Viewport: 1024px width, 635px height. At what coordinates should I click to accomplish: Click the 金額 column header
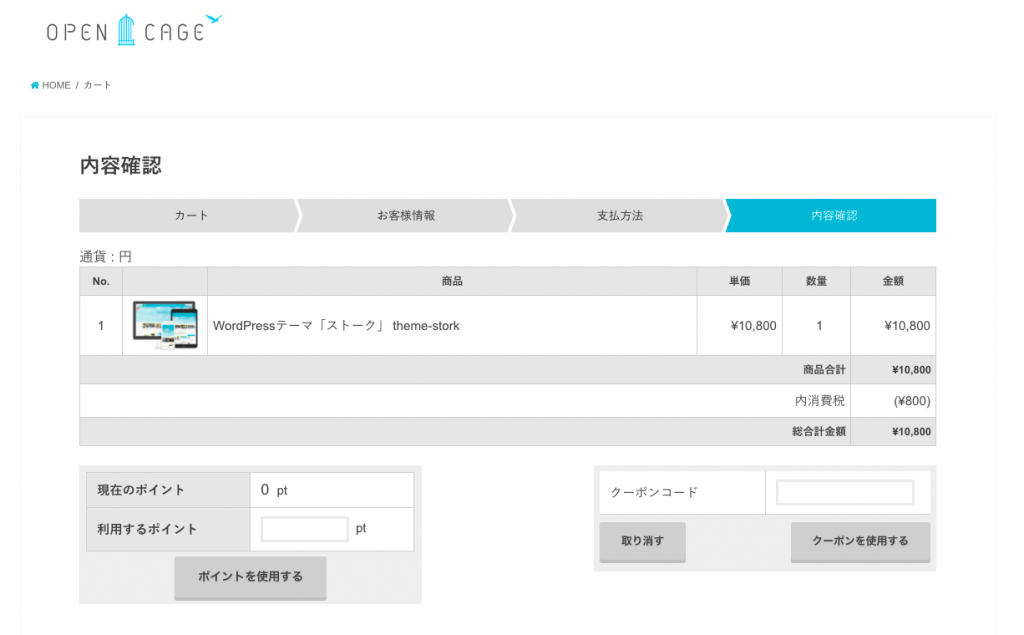point(893,282)
